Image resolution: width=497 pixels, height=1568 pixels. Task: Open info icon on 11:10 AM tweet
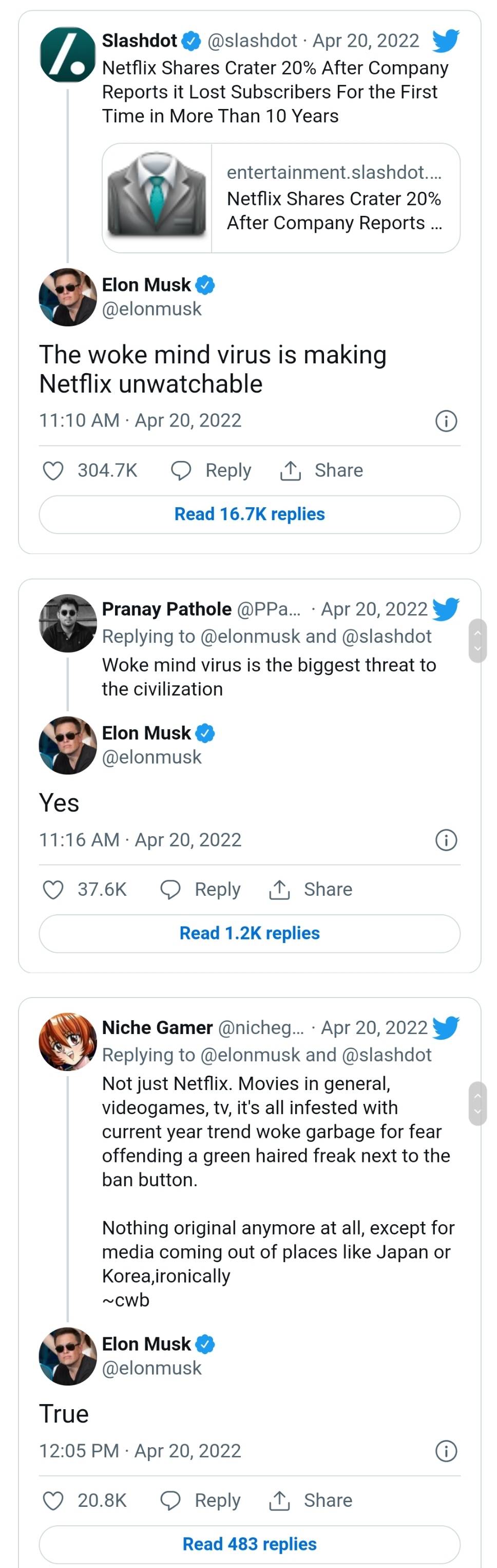pyautogui.click(x=446, y=420)
